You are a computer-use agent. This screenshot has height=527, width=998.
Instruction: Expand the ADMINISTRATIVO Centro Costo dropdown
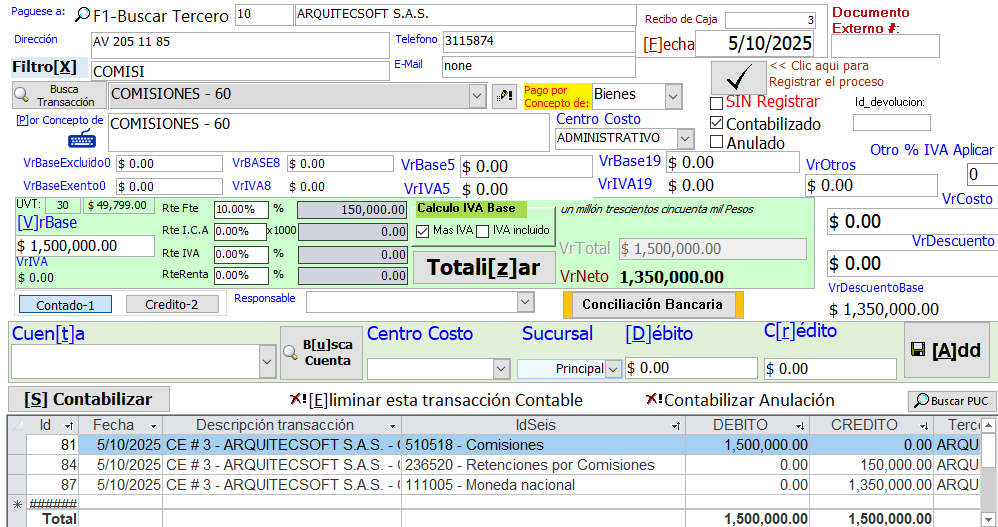coord(684,139)
